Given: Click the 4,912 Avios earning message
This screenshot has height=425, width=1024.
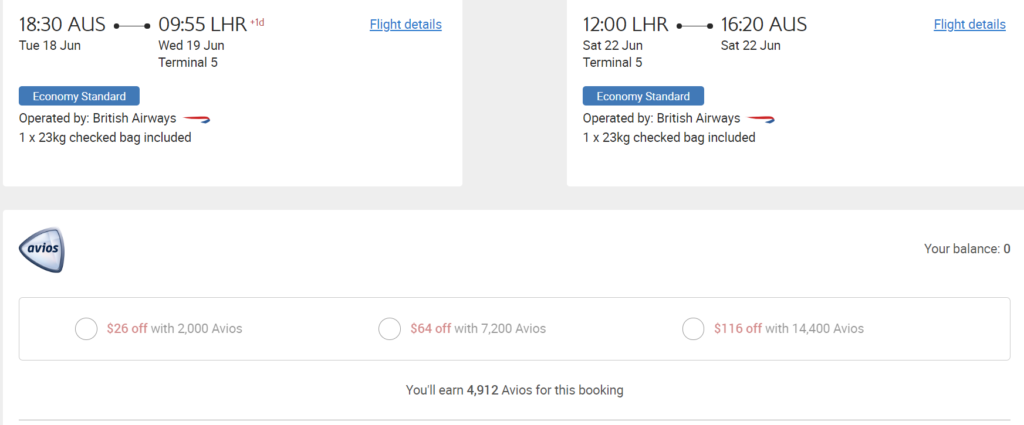Looking at the screenshot, I should (x=514, y=389).
